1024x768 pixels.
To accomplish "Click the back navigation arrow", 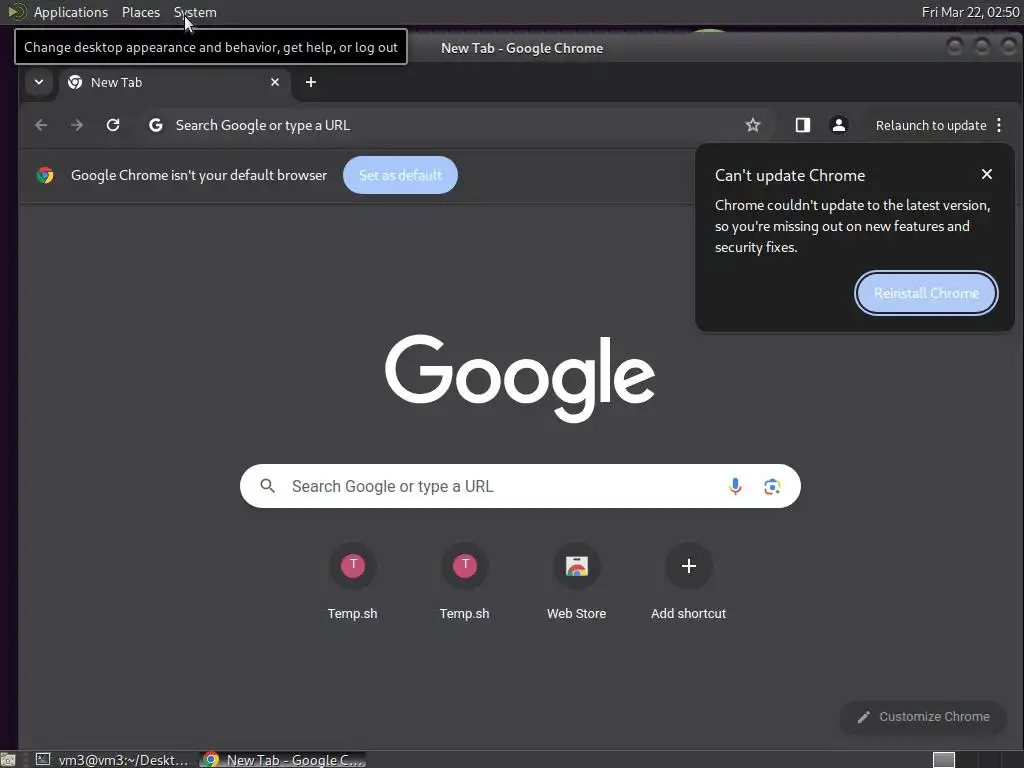I will (41, 125).
